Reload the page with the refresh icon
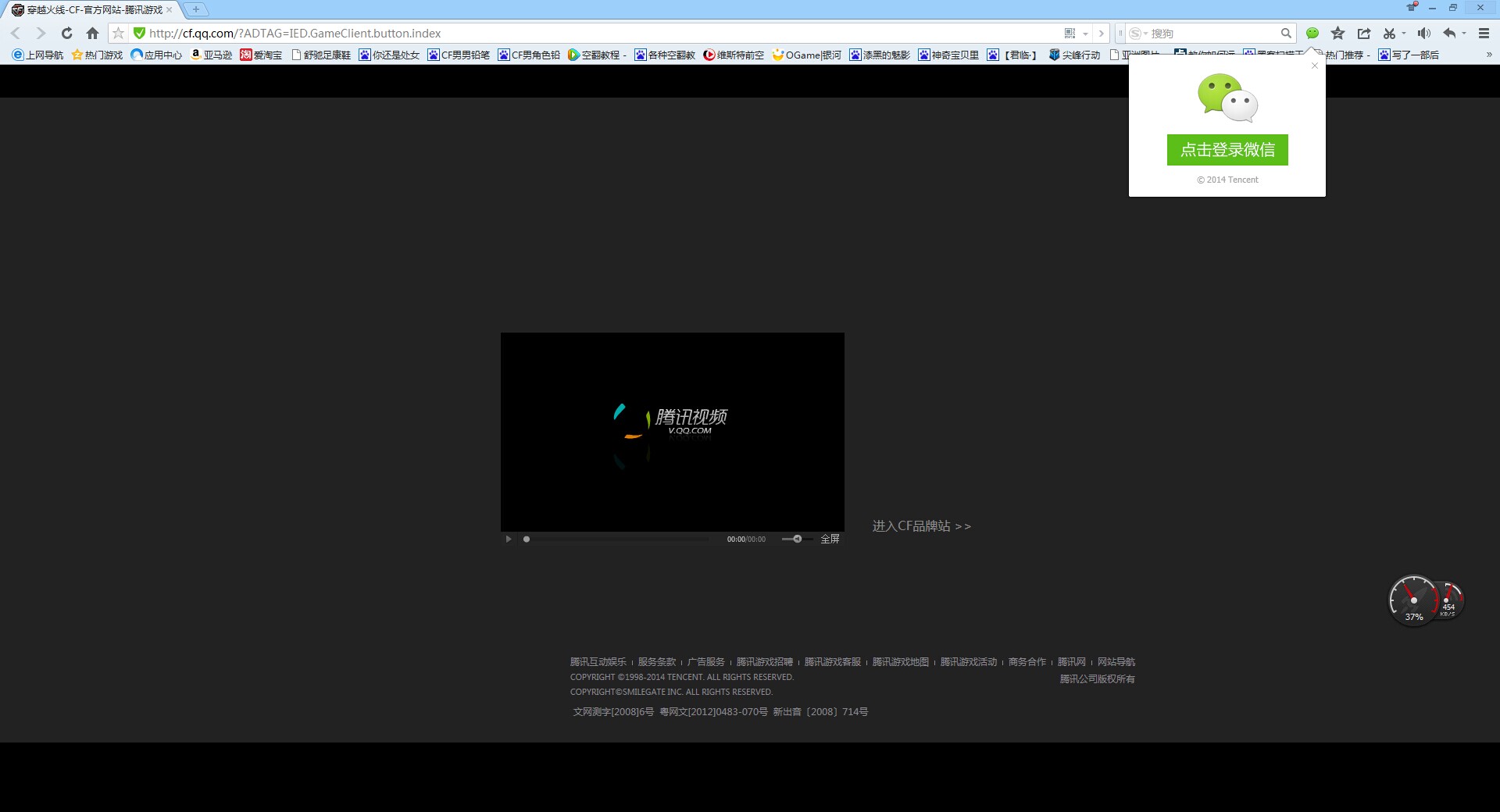 pyautogui.click(x=67, y=34)
